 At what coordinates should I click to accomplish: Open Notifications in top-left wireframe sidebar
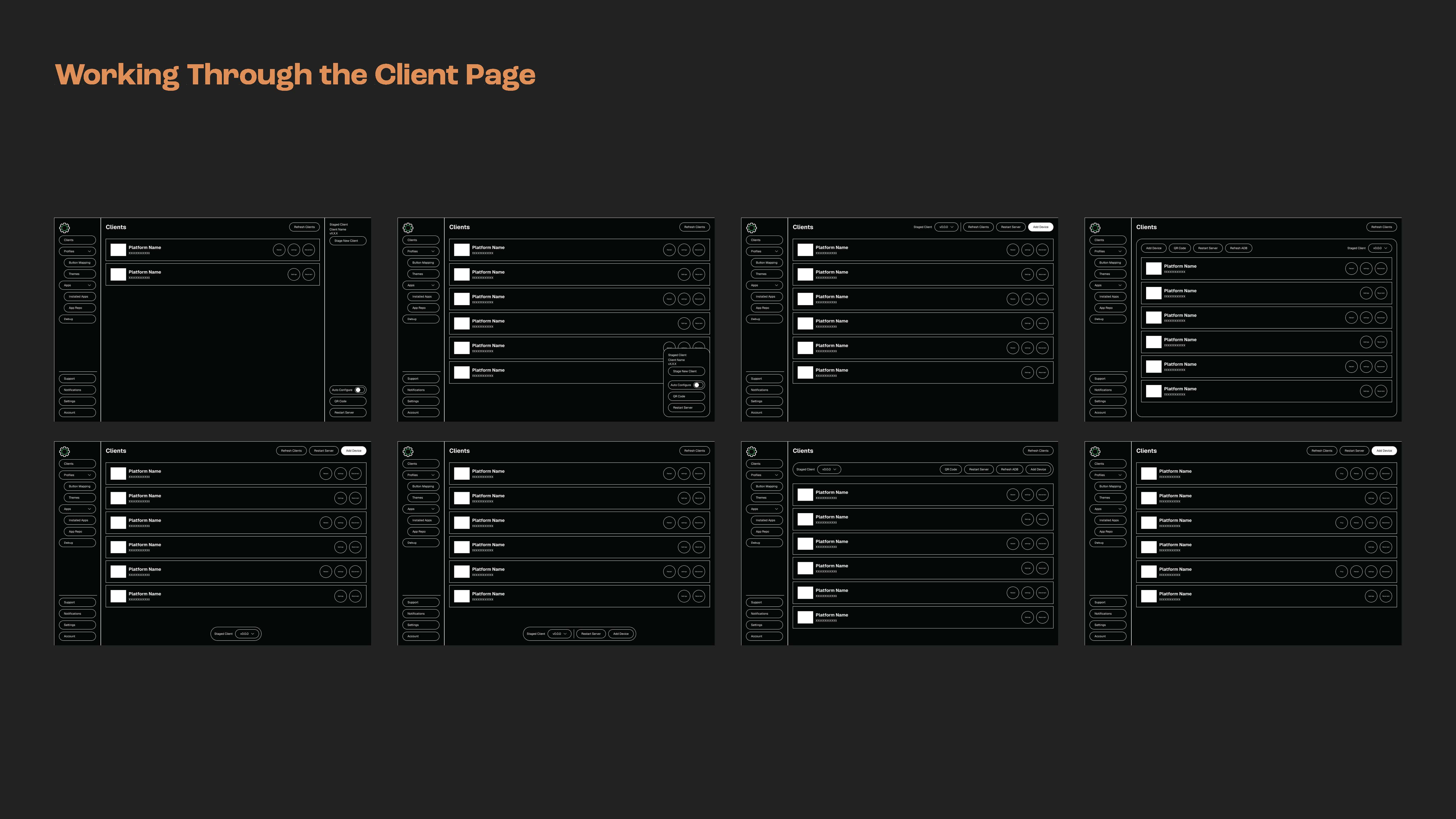pos(77,390)
